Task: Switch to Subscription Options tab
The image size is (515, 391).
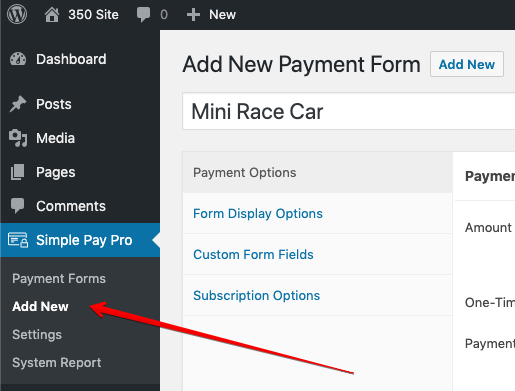Action: point(257,295)
